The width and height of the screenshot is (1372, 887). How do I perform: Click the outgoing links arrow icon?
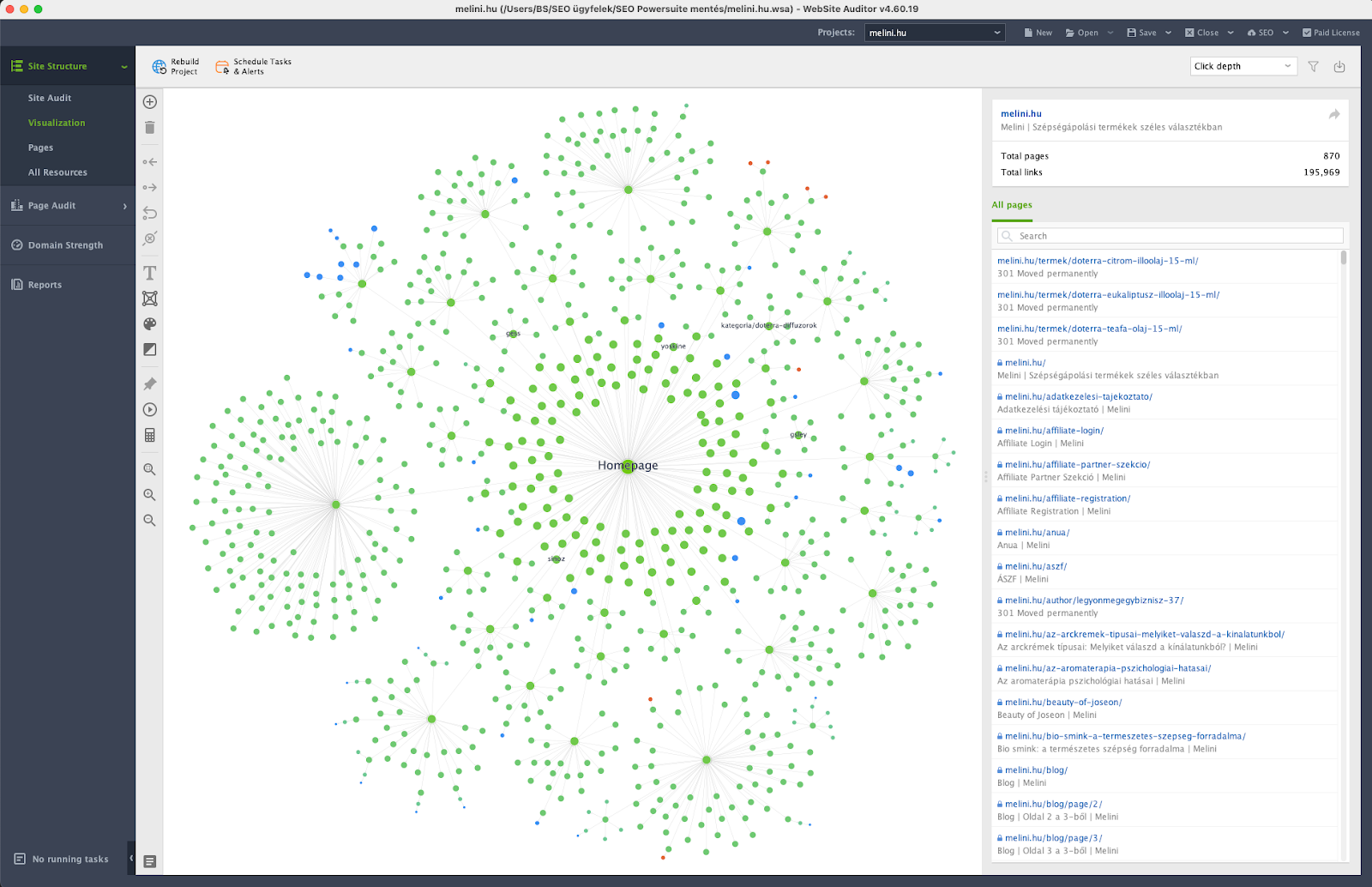point(150,187)
